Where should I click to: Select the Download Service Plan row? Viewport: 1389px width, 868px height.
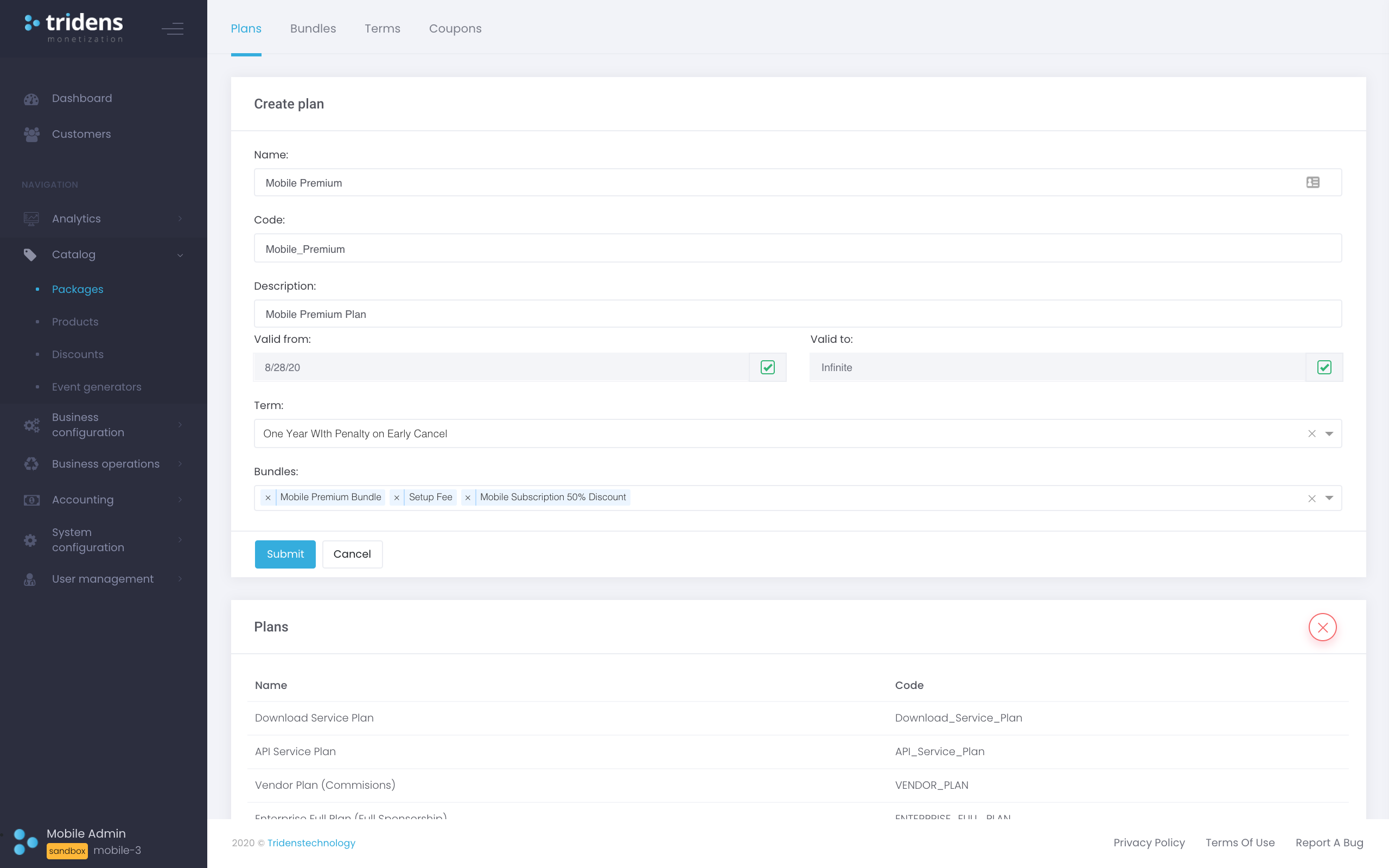pyautogui.click(x=798, y=718)
